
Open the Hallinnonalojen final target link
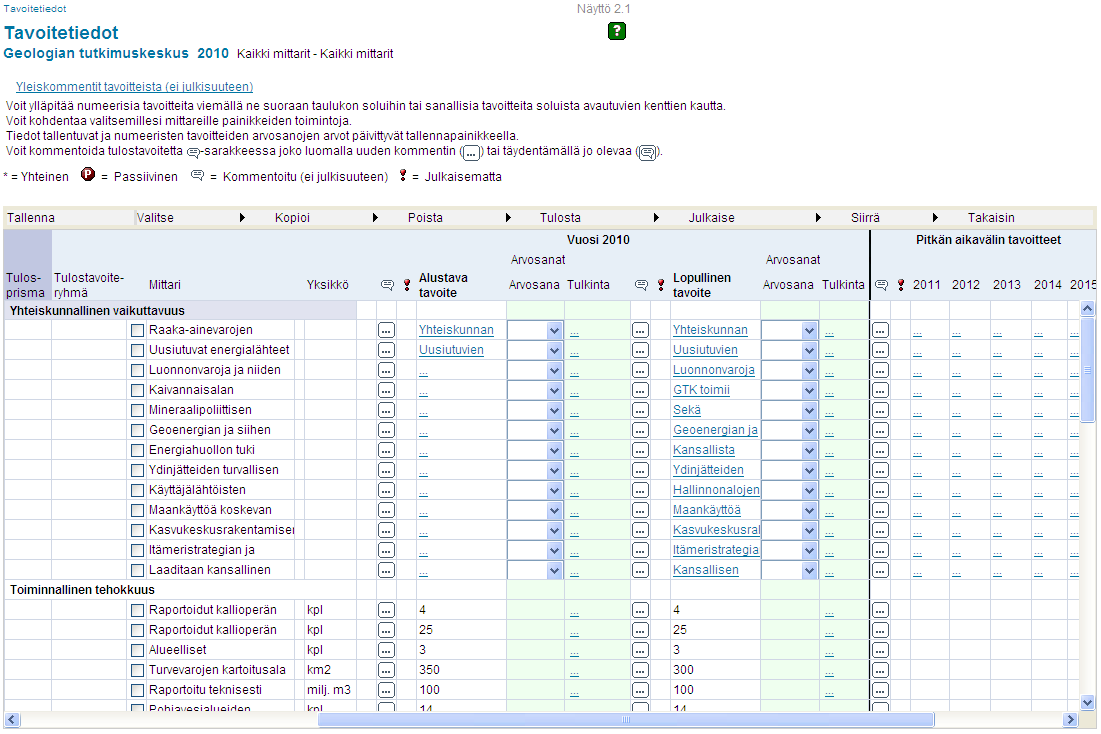(x=716, y=490)
